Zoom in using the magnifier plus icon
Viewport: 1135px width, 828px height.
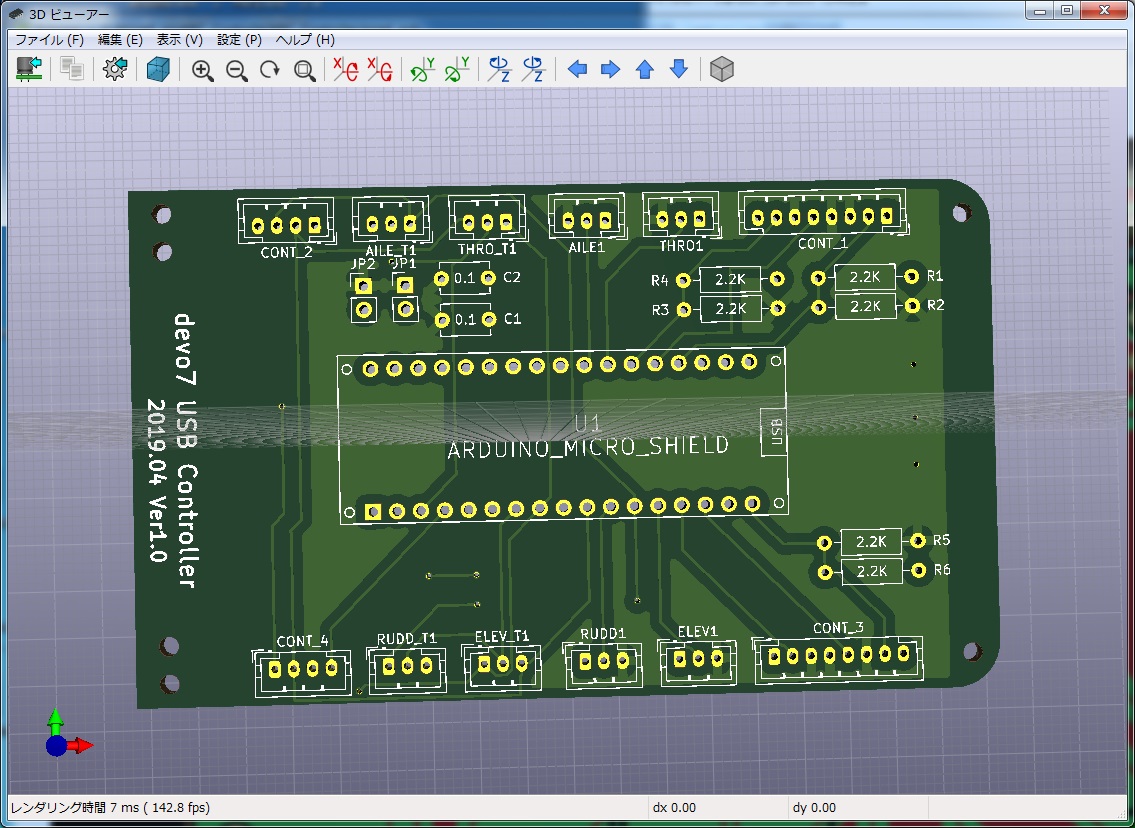[202, 70]
